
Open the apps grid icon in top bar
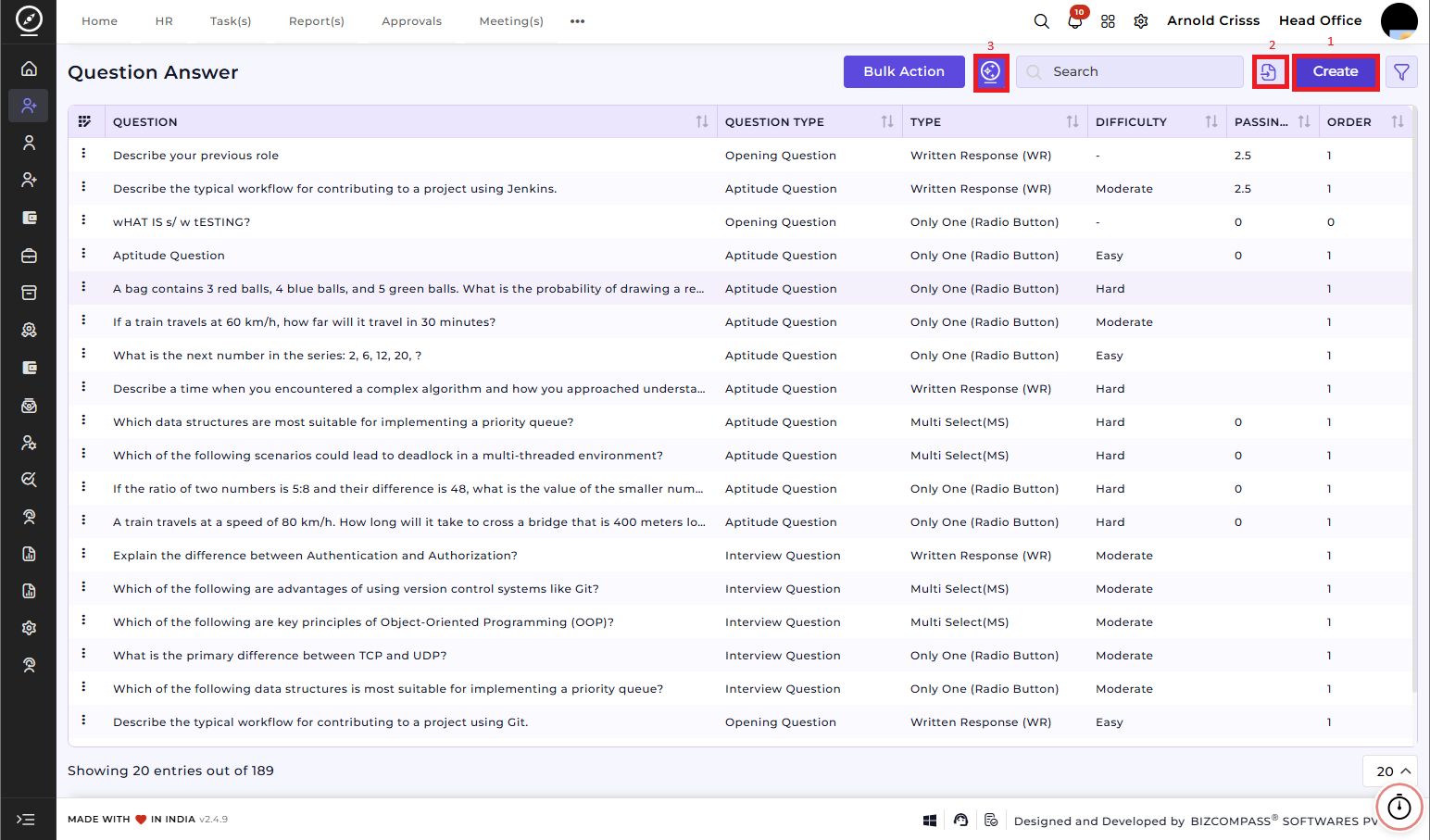point(1108,21)
